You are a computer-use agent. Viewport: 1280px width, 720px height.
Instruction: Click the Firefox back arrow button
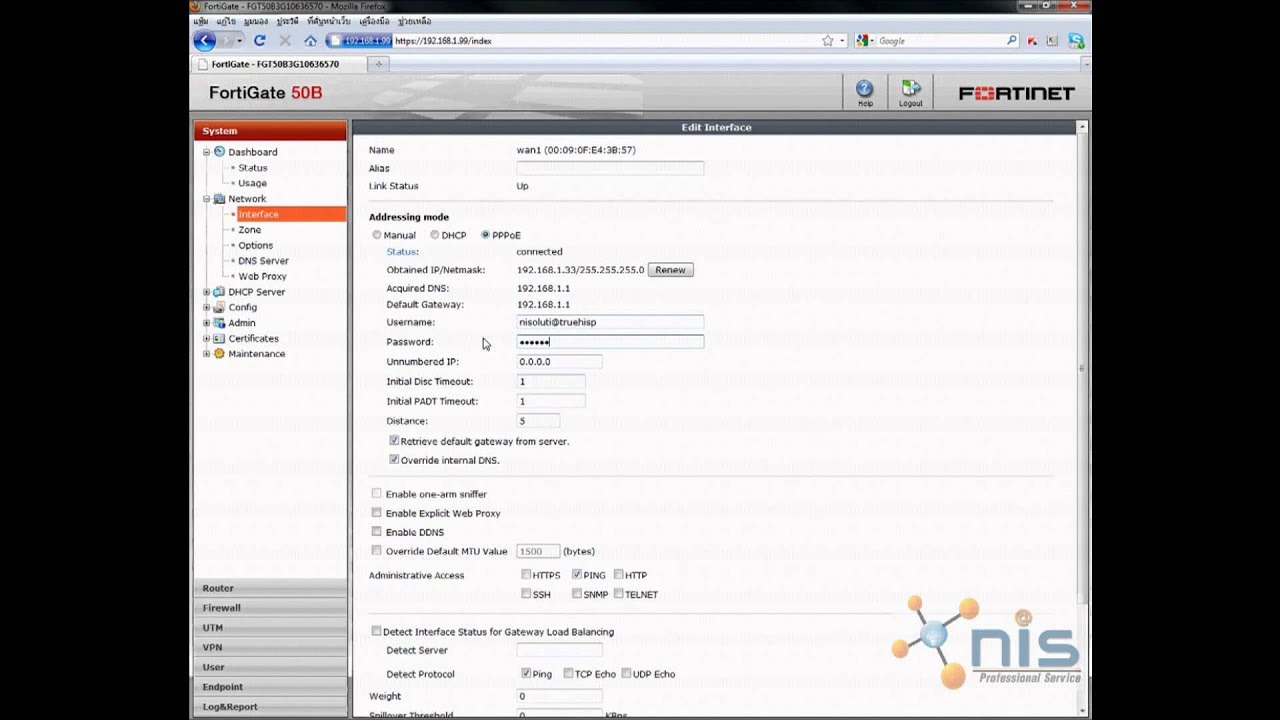pos(205,41)
